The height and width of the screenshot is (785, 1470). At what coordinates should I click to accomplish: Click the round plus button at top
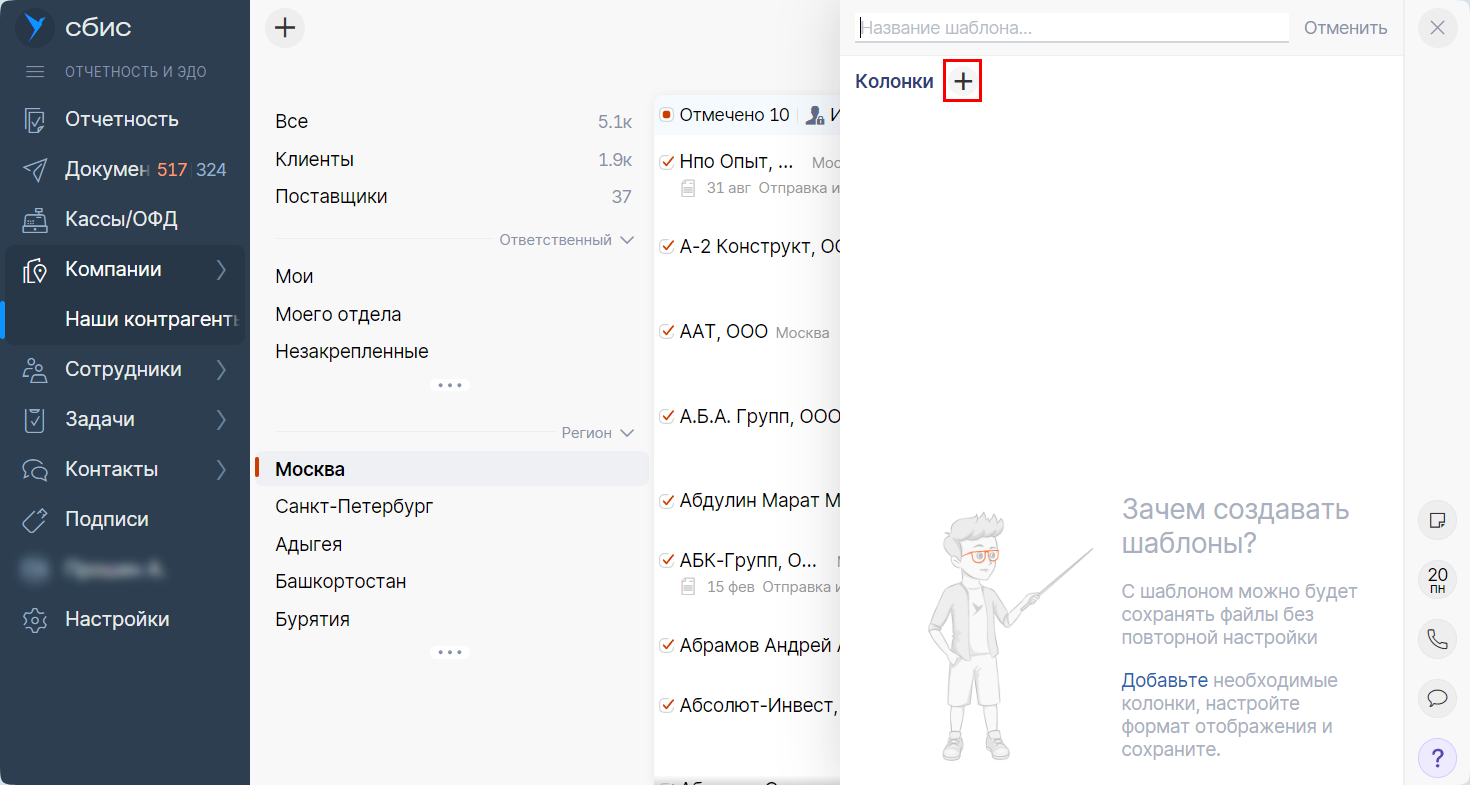[285, 27]
